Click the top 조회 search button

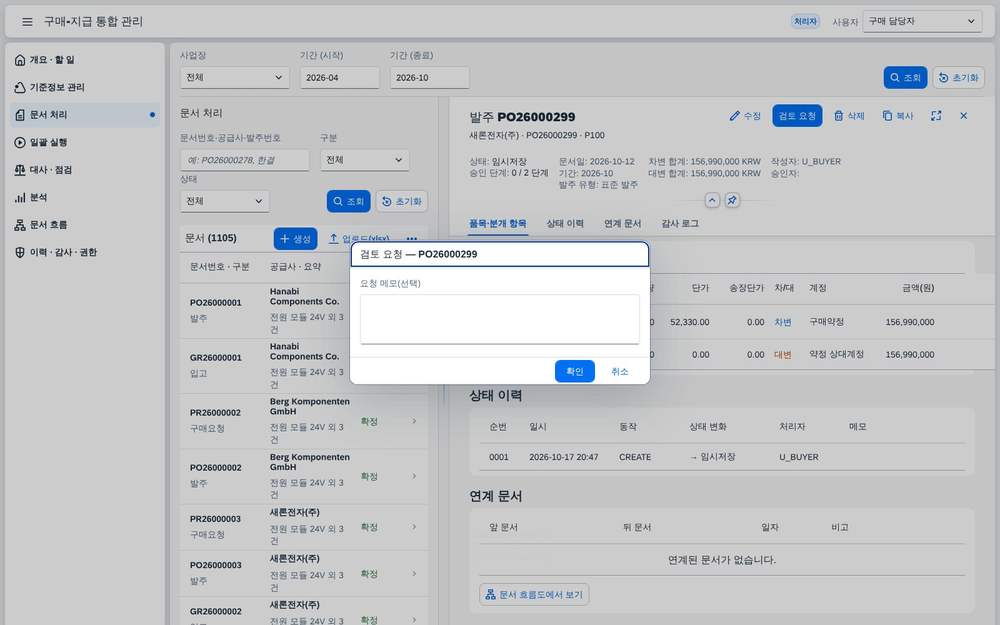tap(905, 77)
